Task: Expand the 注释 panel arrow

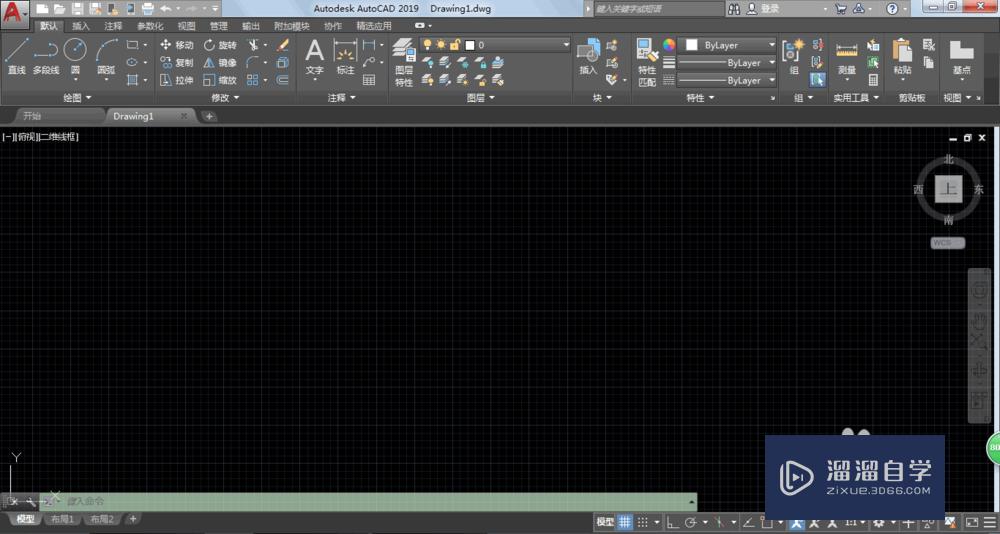Action: 353,98
